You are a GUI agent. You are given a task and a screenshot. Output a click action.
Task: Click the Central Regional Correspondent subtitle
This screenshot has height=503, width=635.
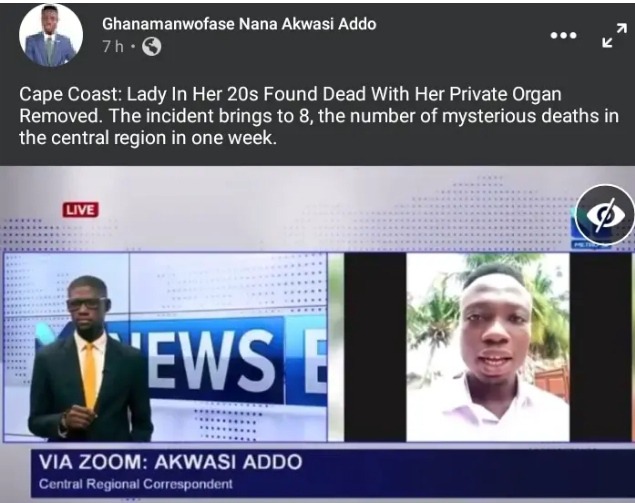[136, 484]
